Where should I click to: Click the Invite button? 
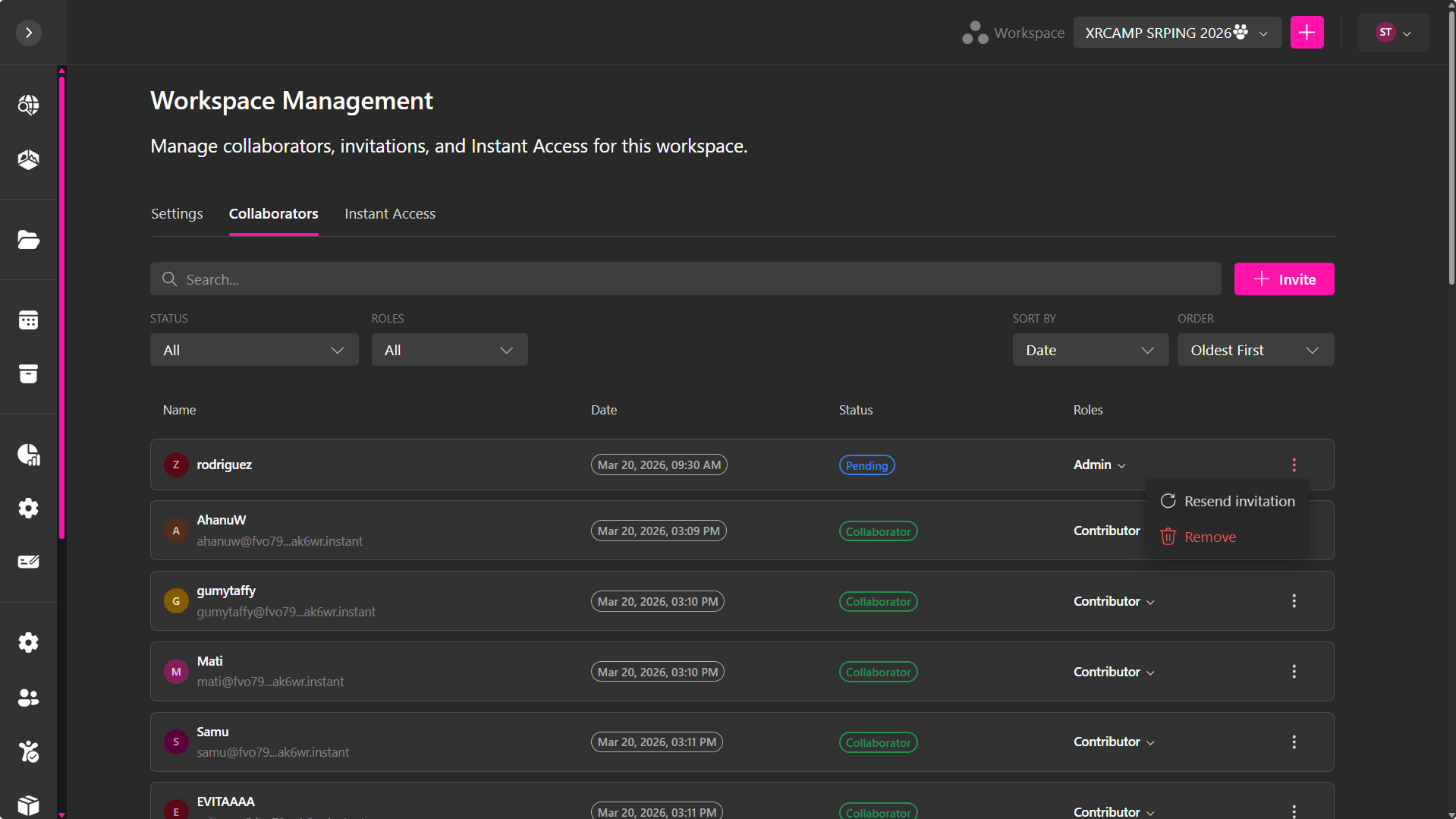[1284, 279]
